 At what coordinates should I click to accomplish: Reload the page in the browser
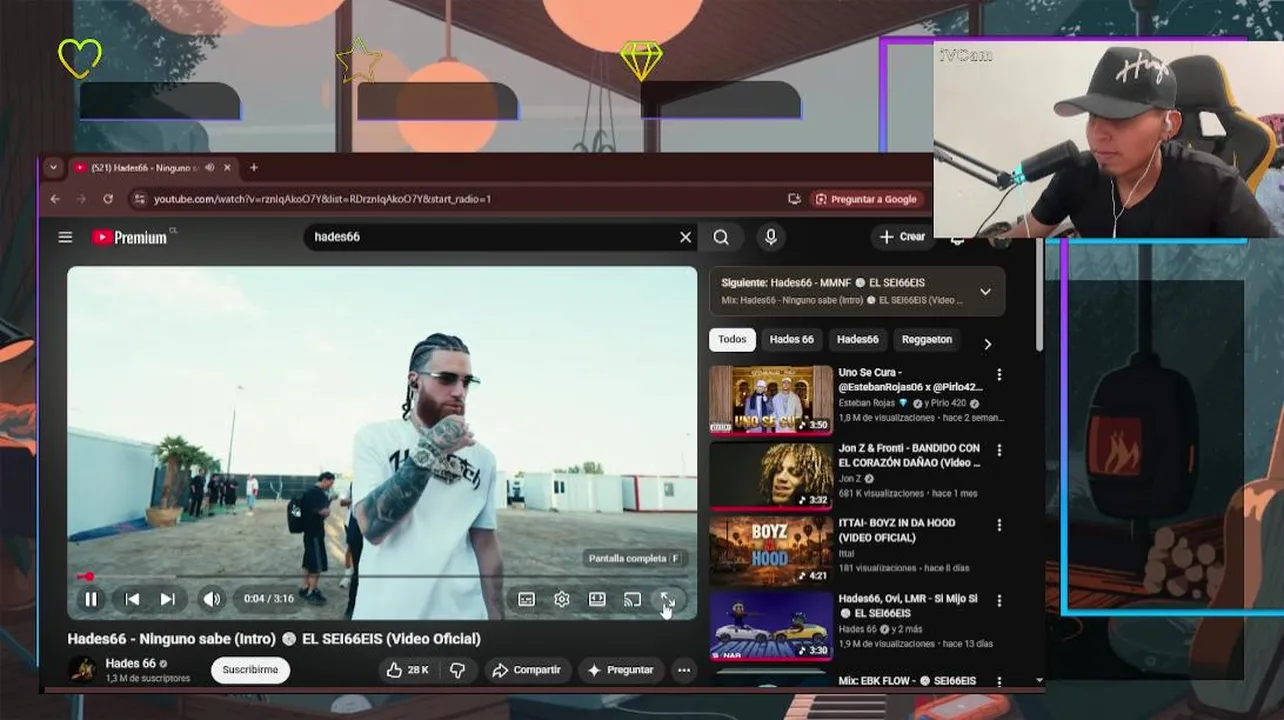108,199
